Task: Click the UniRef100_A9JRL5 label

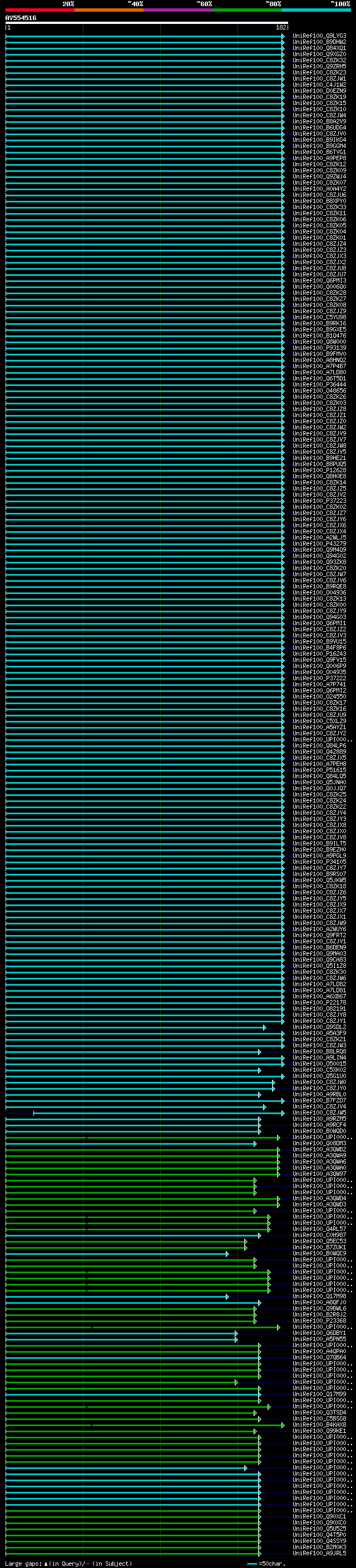Action: pos(319,1554)
